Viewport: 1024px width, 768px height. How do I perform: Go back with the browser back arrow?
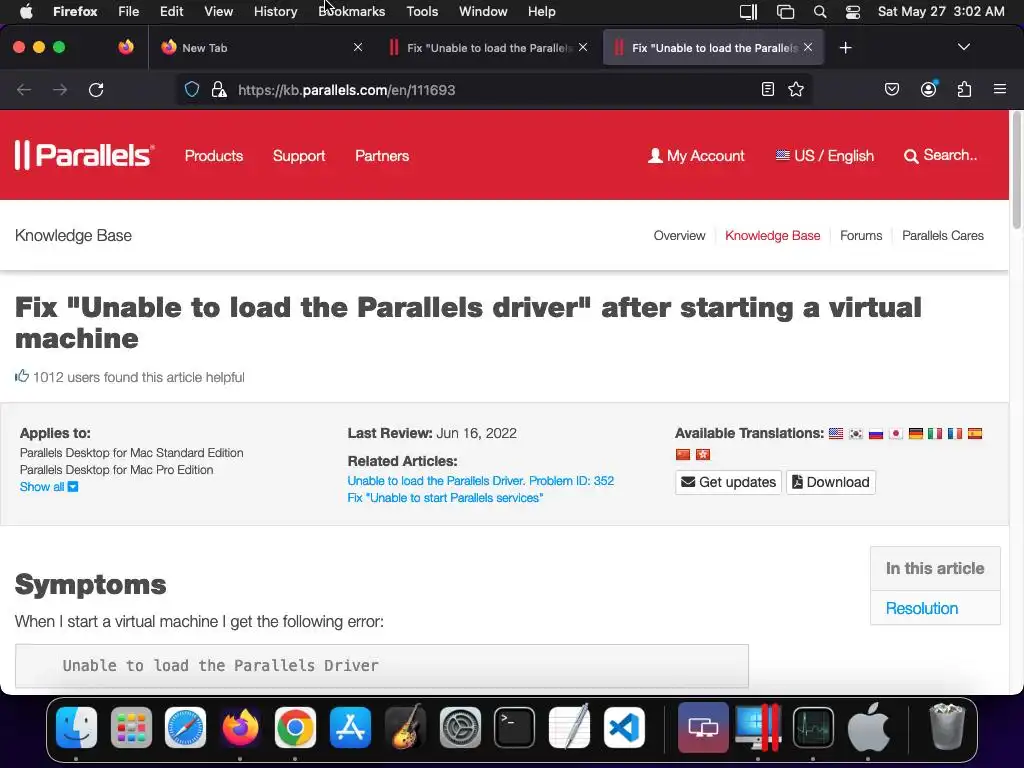(x=24, y=89)
